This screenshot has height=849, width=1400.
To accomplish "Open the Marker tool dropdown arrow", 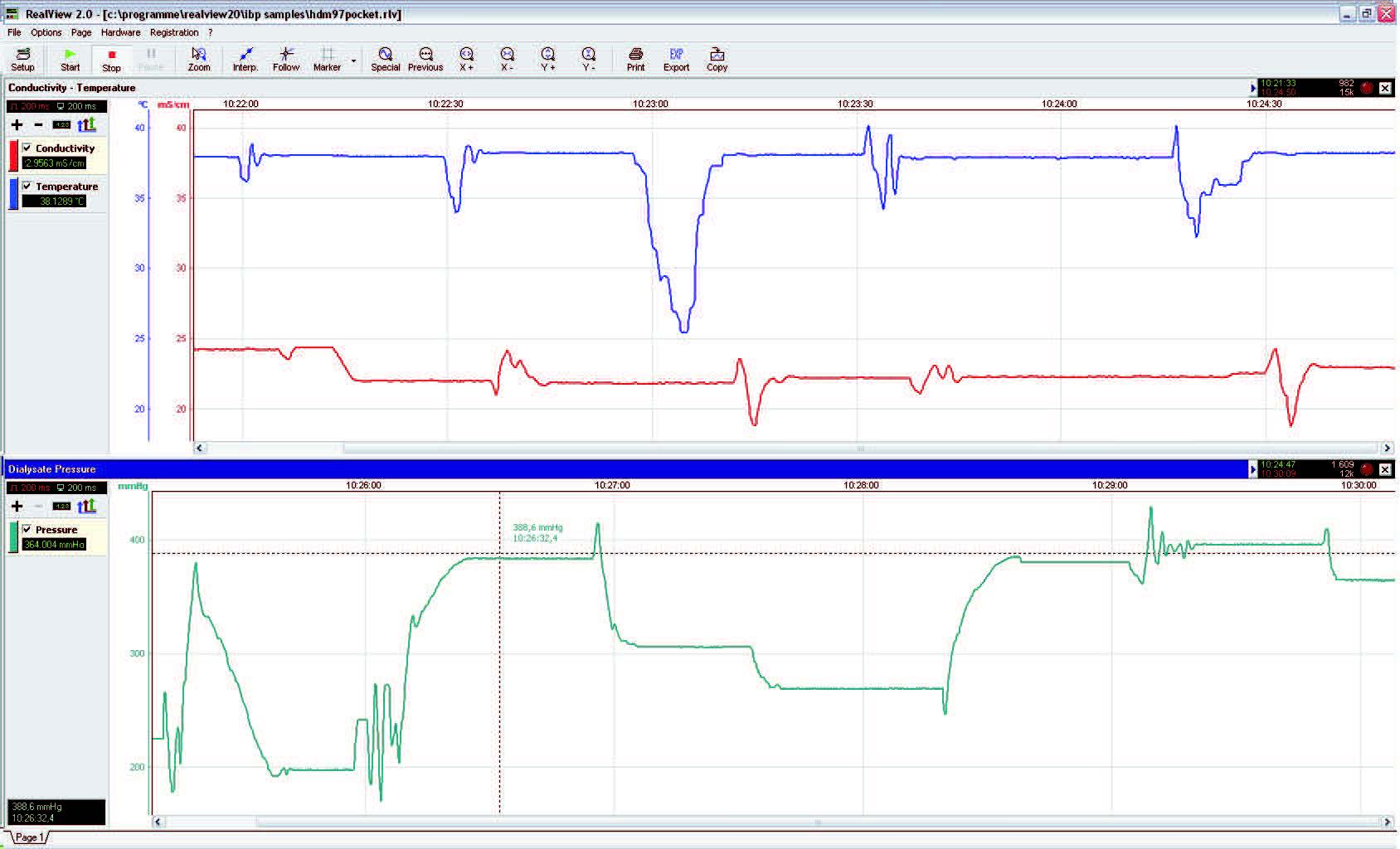I will click(354, 61).
